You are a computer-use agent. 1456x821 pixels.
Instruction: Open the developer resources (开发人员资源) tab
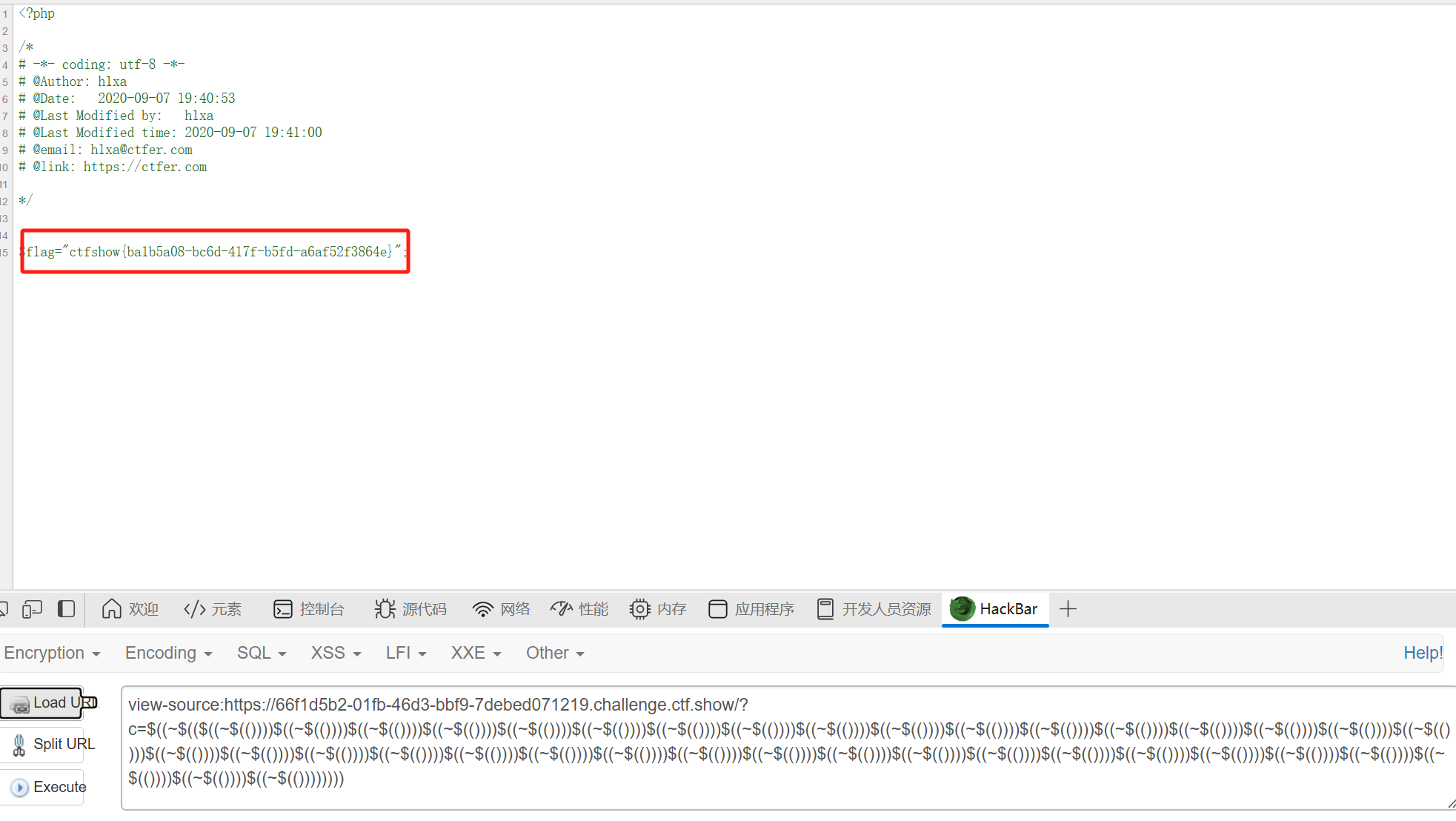coord(874,609)
